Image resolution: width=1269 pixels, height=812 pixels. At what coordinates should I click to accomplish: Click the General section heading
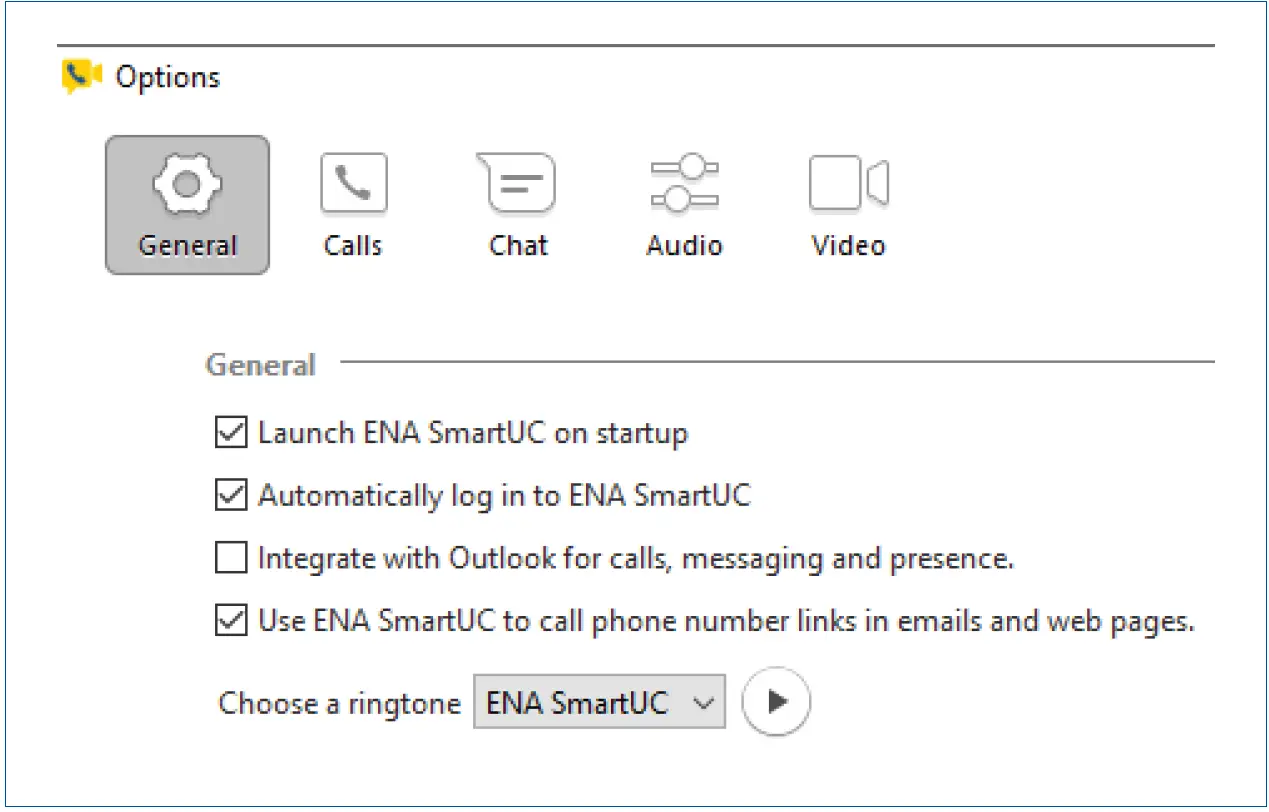259,365
